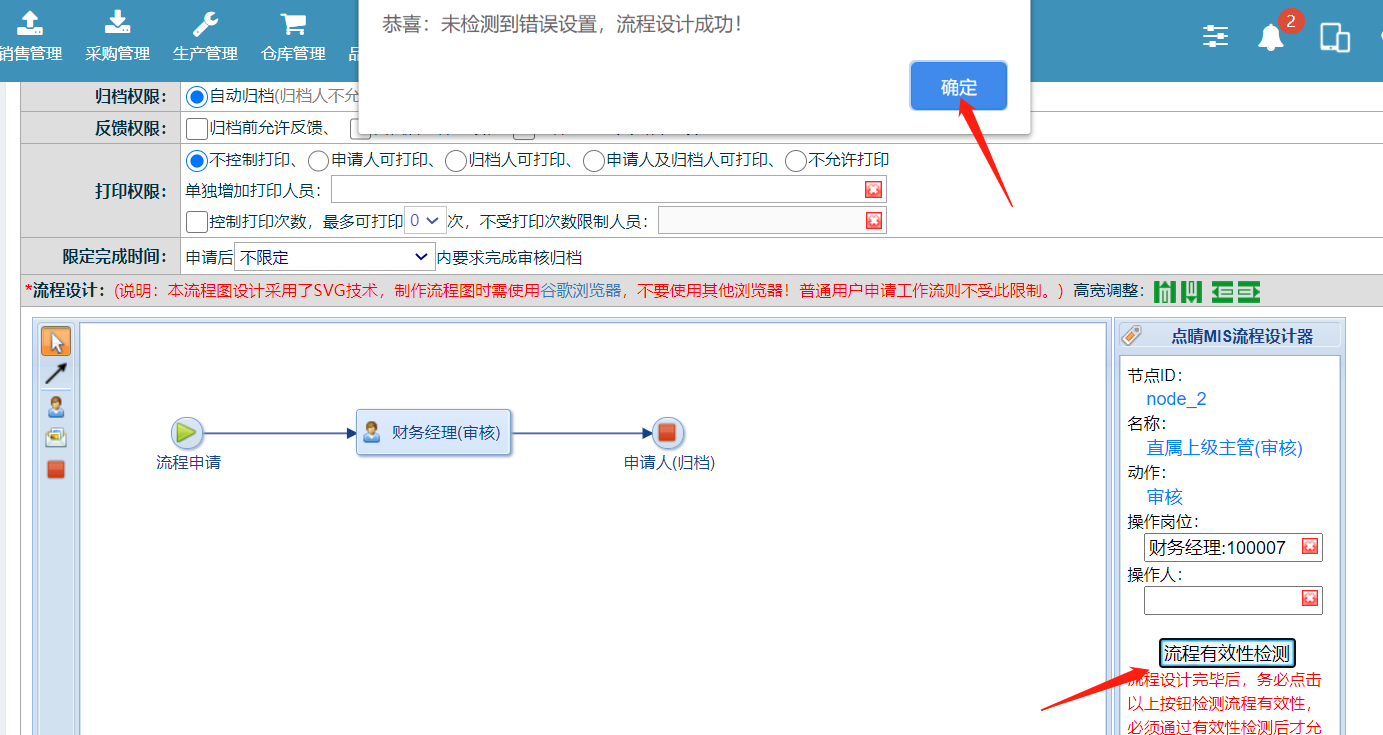The height and width of the screenshot is (735, 1383).
Task: Select the arrow connector line tool
Action: [56, 374]
